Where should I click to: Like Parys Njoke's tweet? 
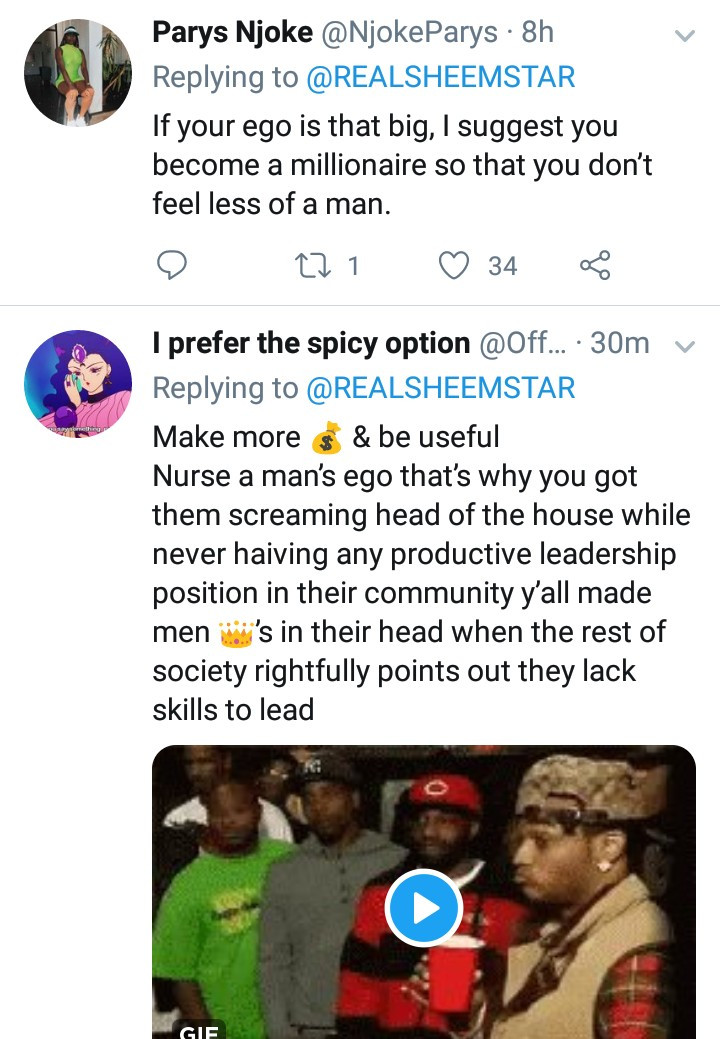point(454,266)
